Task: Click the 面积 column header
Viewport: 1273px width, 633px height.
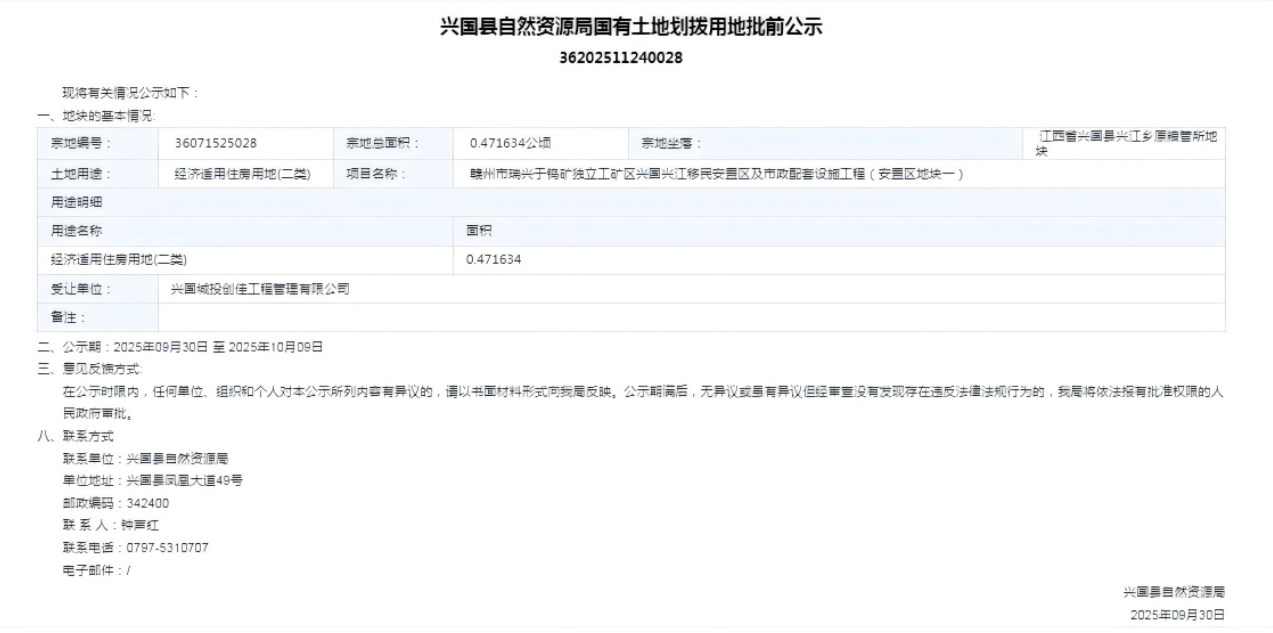Action: (479, 231)
